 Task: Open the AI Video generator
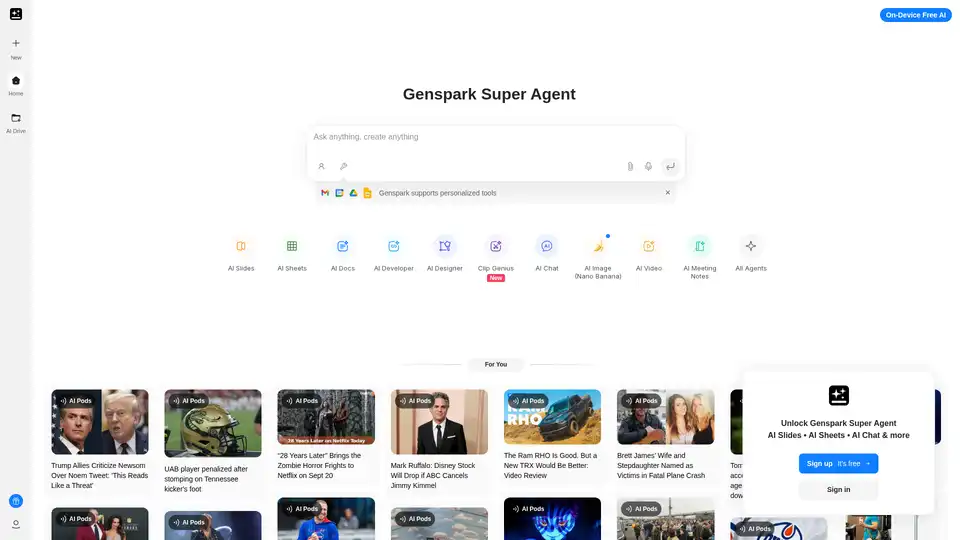[649, 246]
